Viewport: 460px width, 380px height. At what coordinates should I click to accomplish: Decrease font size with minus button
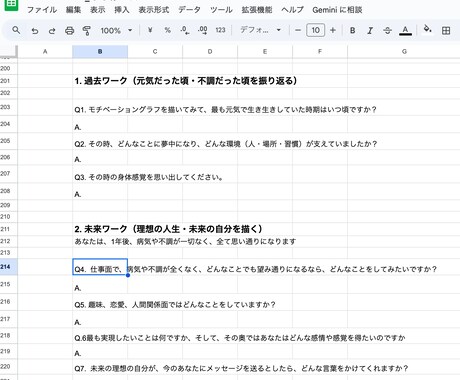coord(298,30)
